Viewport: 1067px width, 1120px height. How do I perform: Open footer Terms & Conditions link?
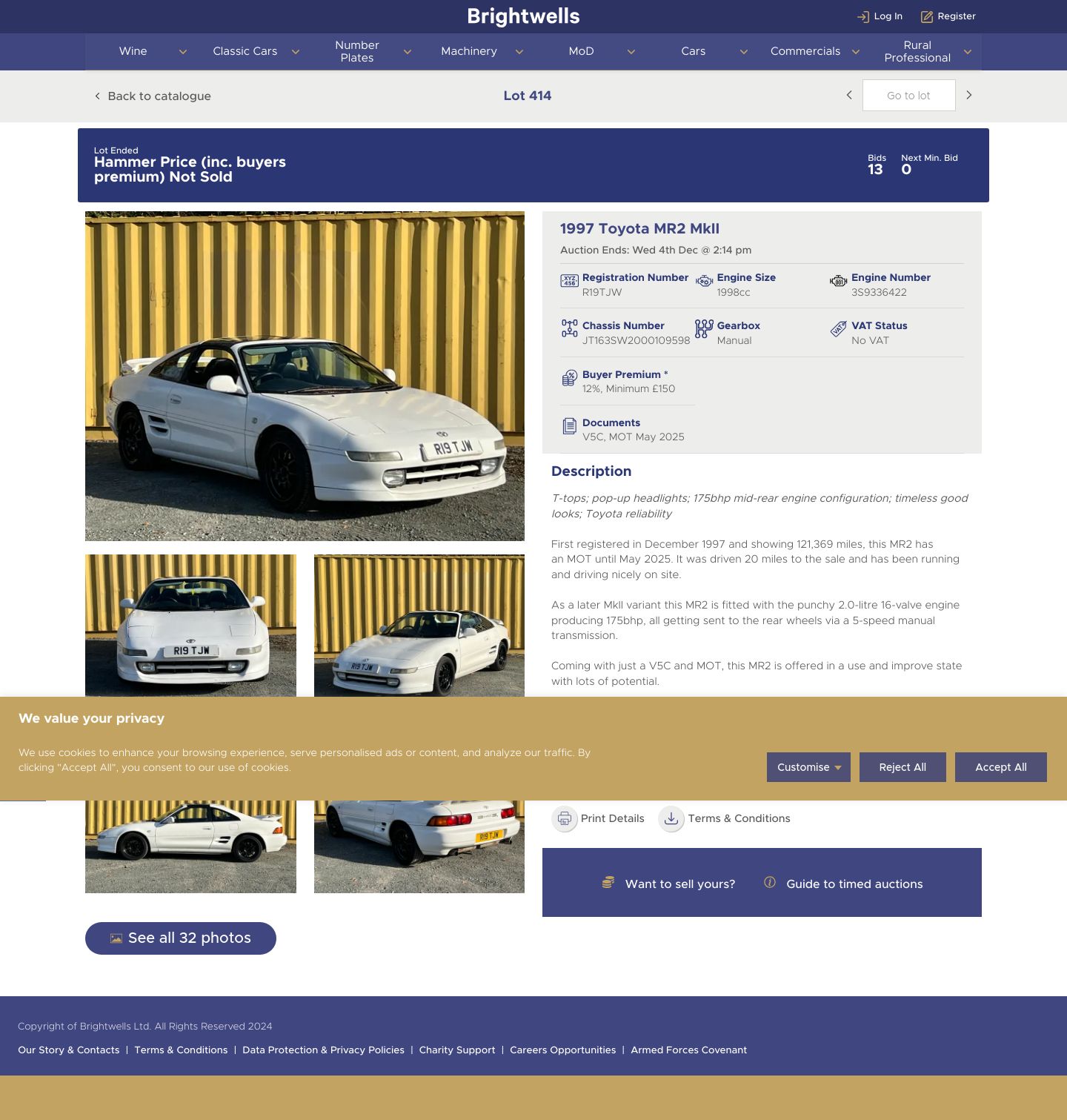[x=181, y=1050]
